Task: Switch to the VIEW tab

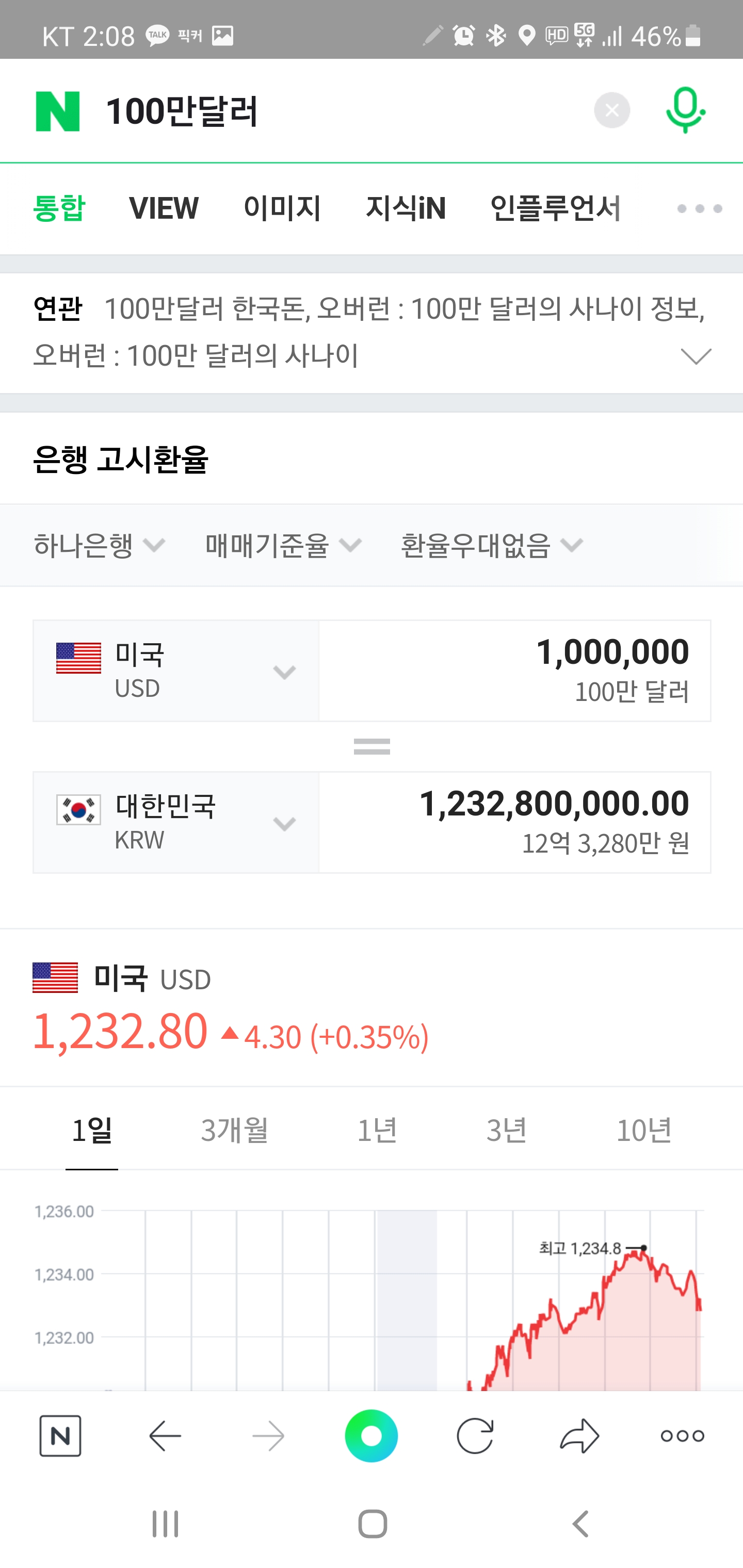Action: tap(163, 209)
